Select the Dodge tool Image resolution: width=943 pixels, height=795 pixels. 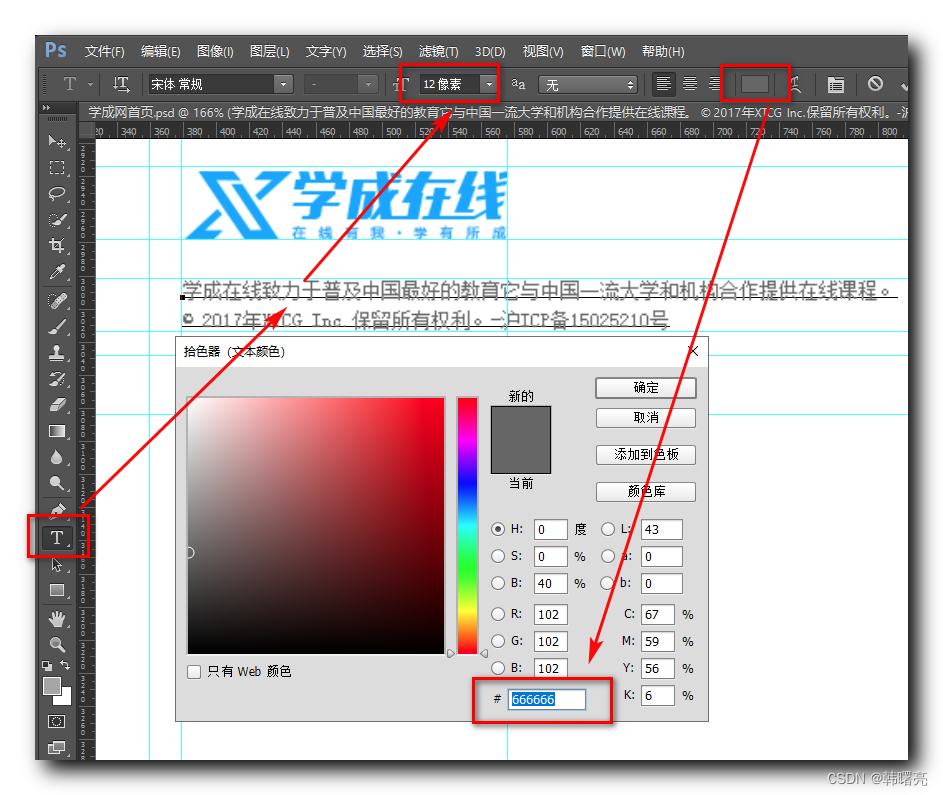pos(57,483)
